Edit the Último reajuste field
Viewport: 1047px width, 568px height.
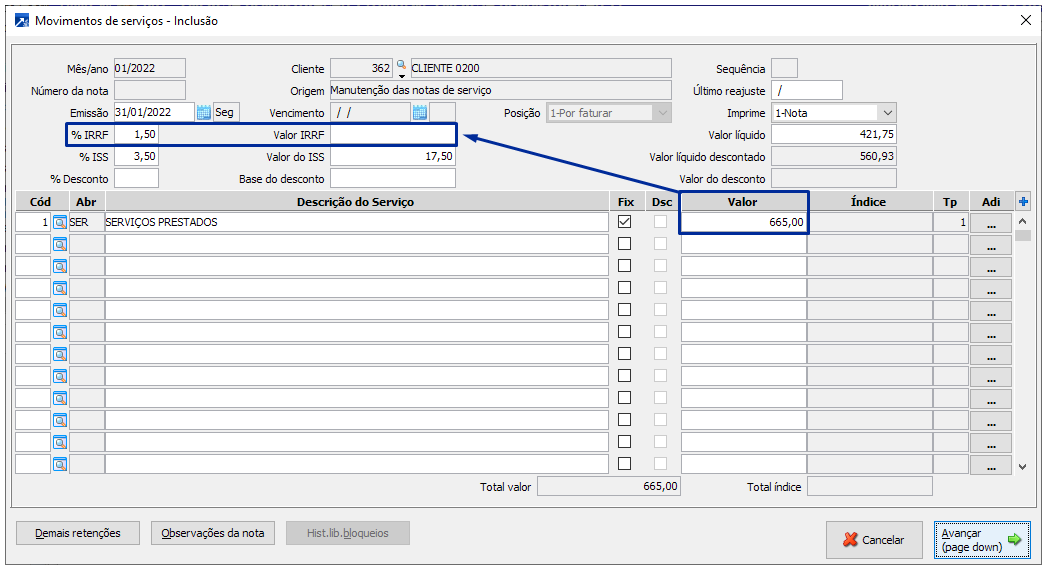(x=807, y=90)
